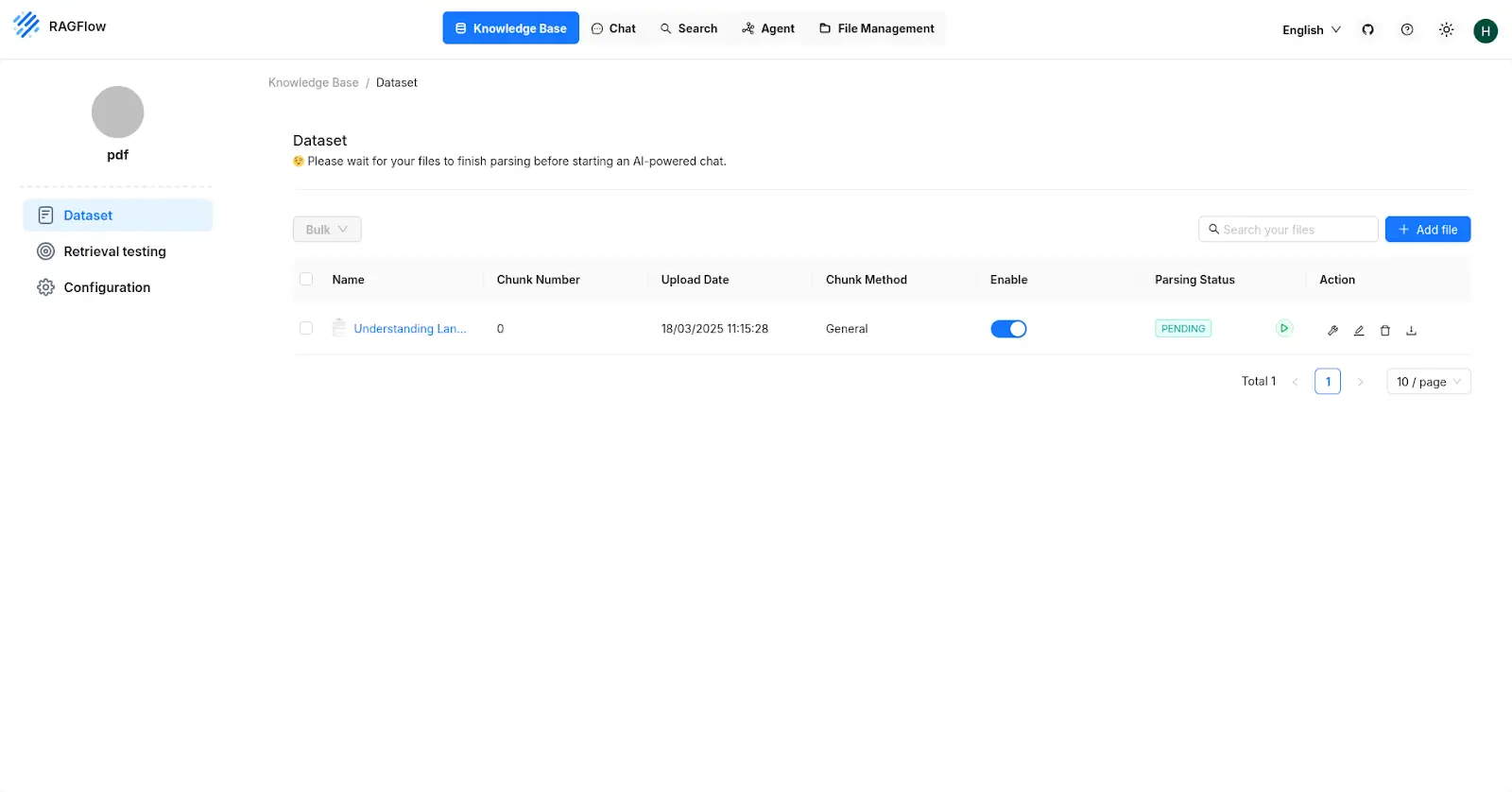Image resolution: width=1512 pixels, height=792 pixels.
Task: Delete the file with trash icon
Action: (x=1385, y=330)
